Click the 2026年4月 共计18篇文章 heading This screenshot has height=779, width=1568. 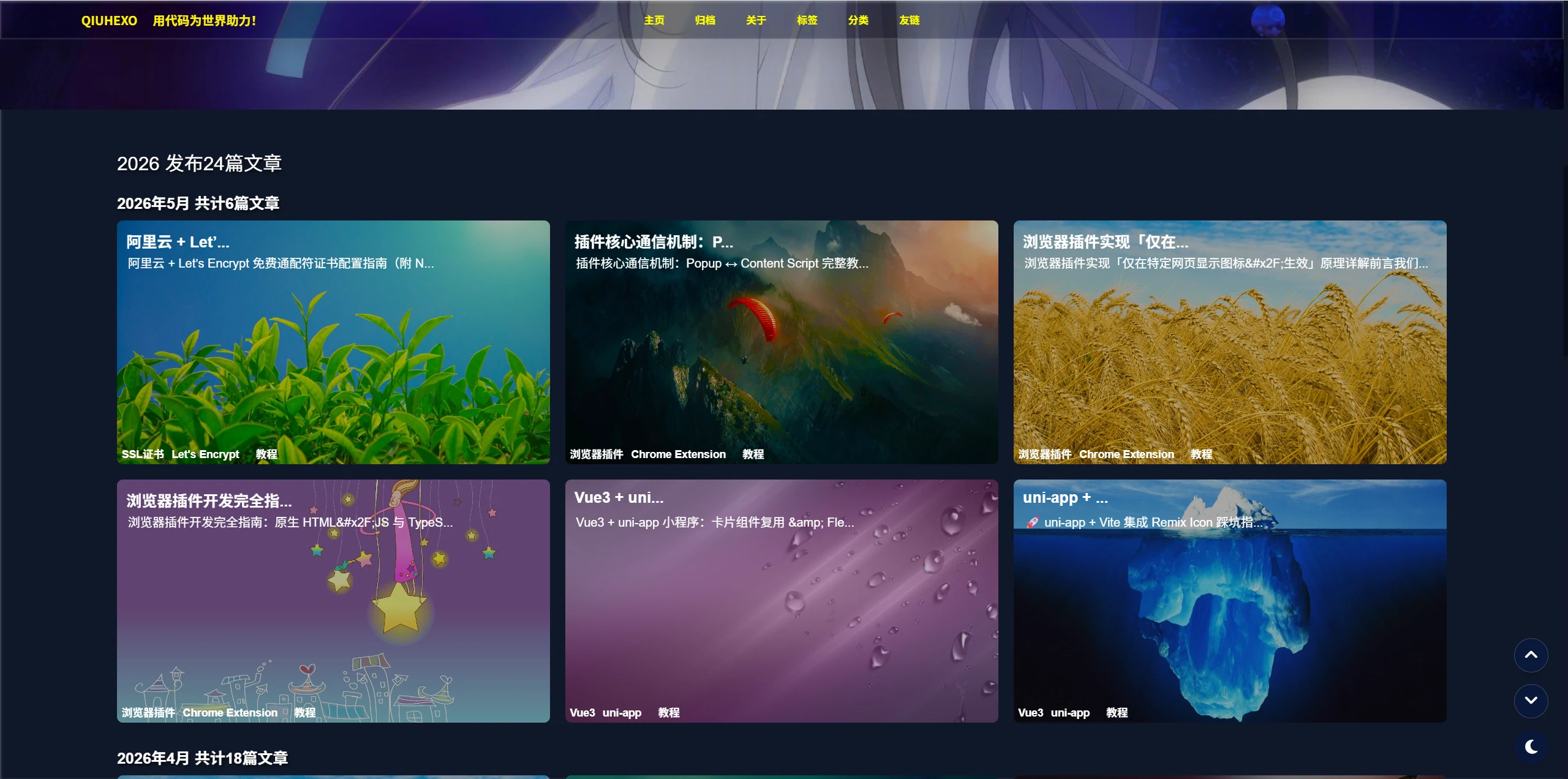tap(202, 758)
